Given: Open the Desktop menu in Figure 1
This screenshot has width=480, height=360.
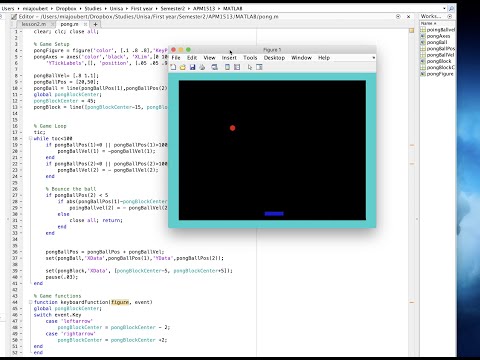Looking at the screenshot, I should point(274,58).
